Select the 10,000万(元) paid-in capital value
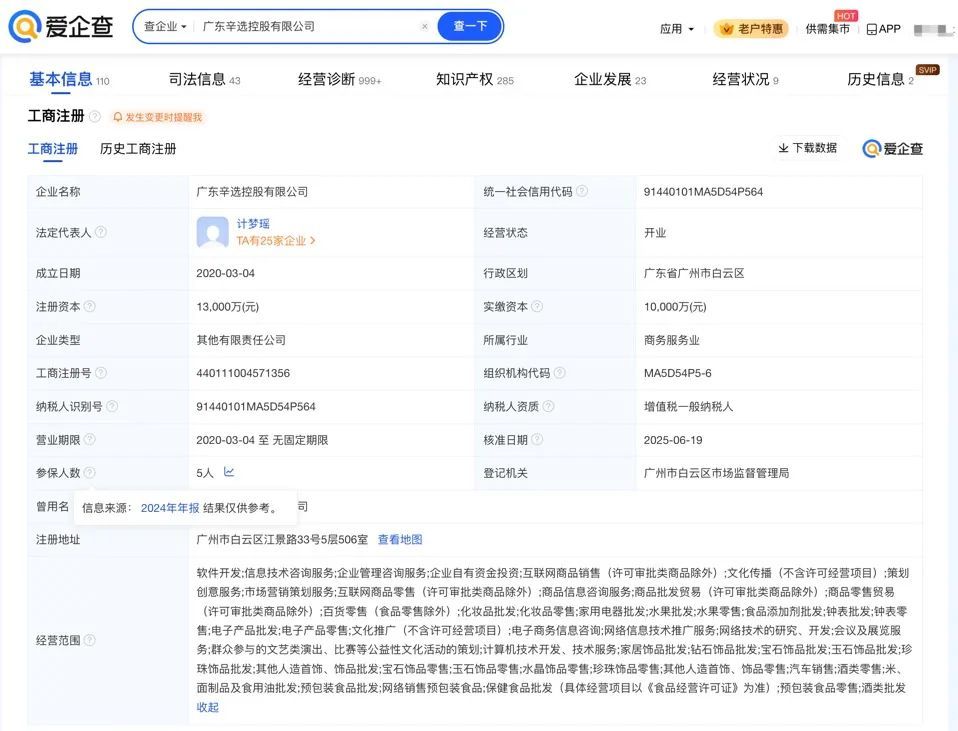This screenshot has width=958, height=731. click(675, 307)
